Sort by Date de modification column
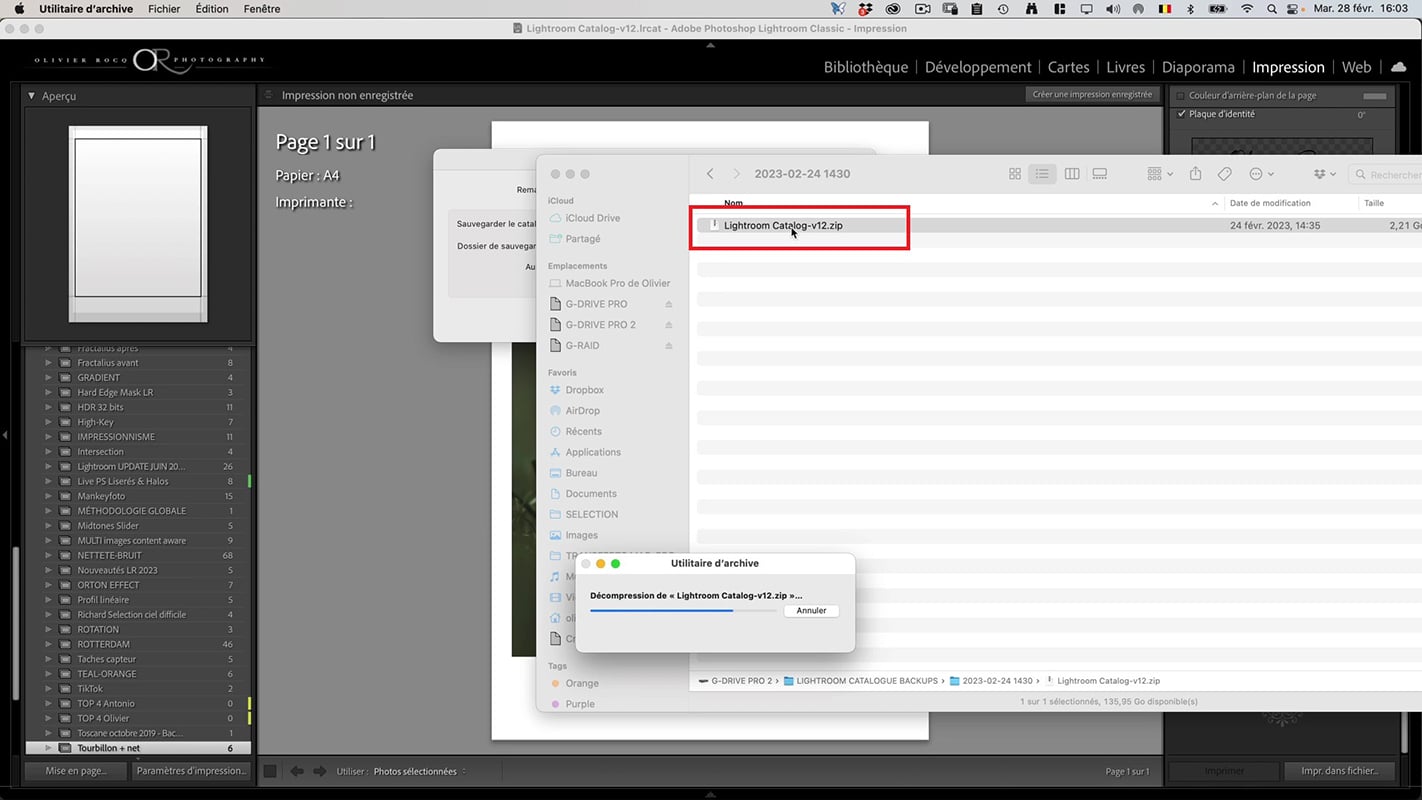This screenshot has height=800, width=1422. click(1270, 203)
